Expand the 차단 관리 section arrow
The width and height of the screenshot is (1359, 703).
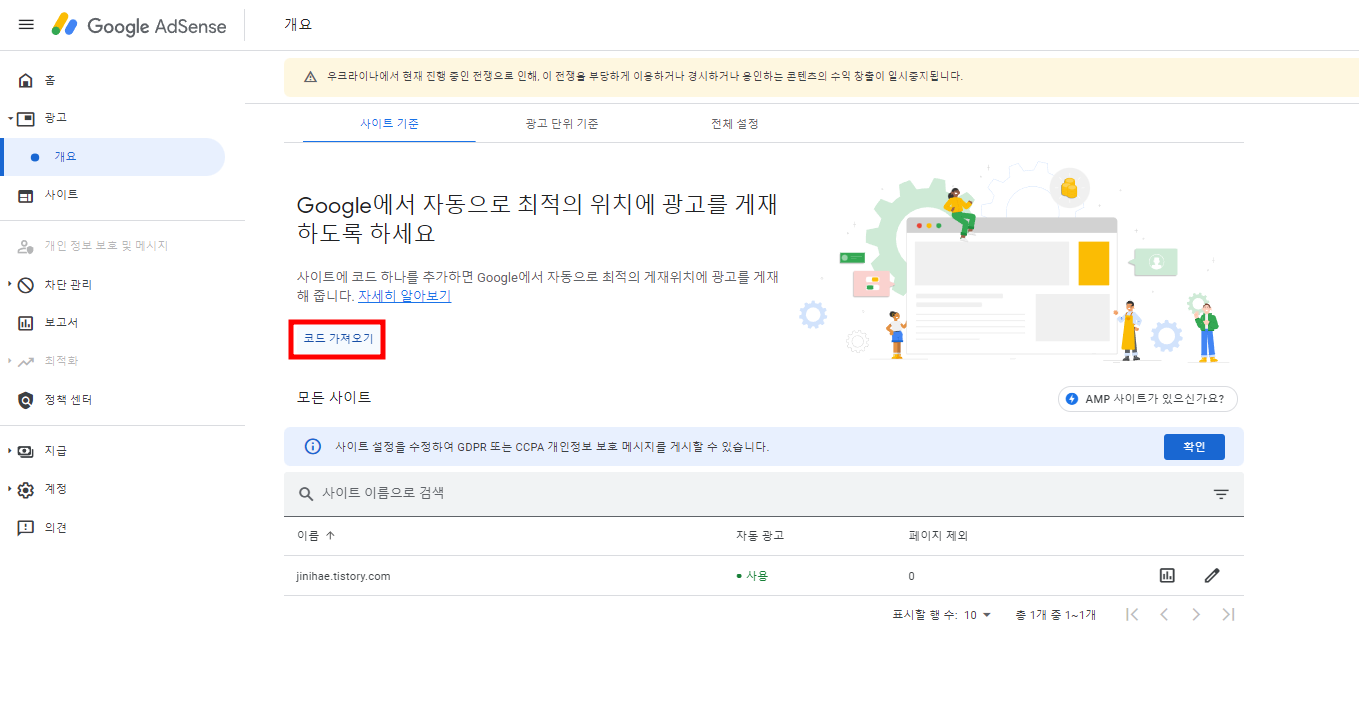tap(10, 284)
